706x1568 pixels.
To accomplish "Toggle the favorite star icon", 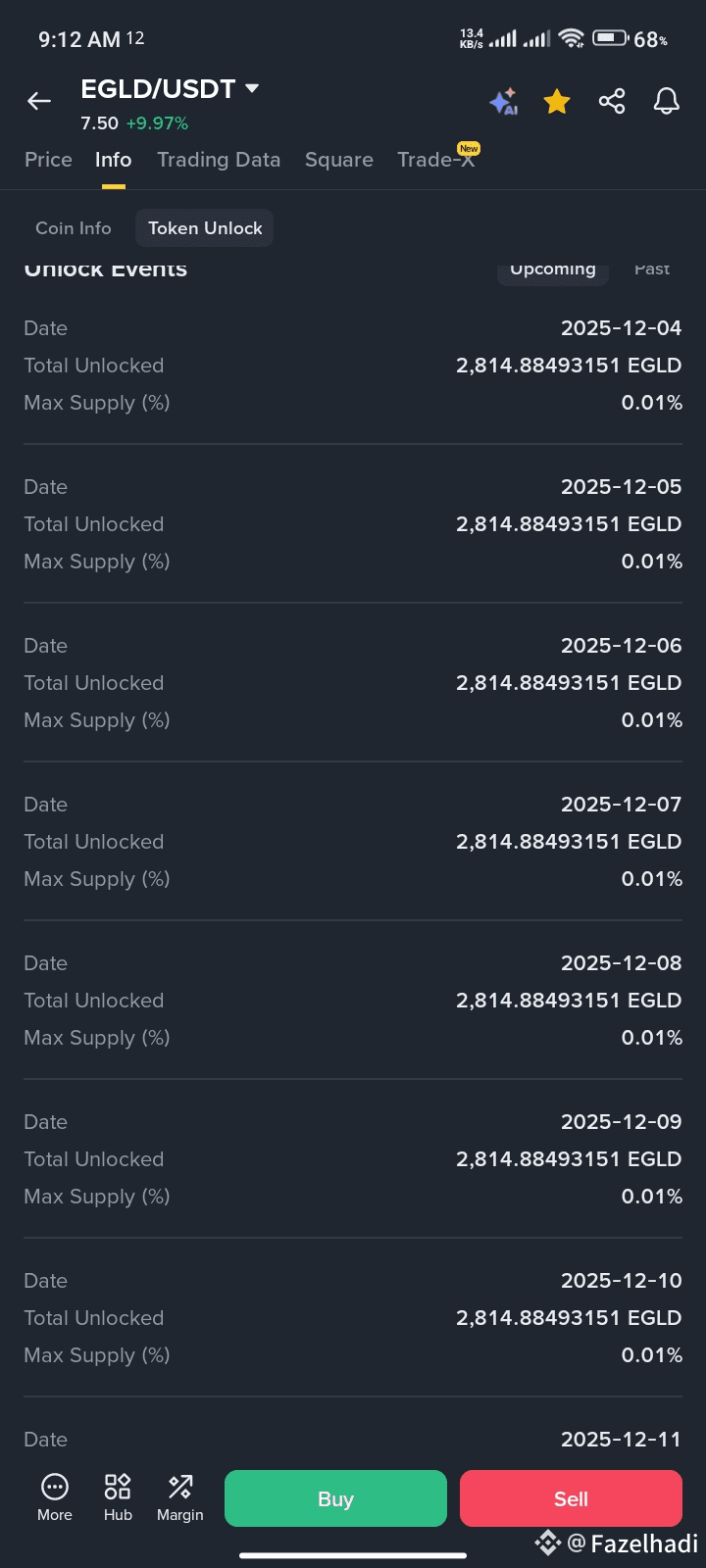I will (x=557, y=101).
